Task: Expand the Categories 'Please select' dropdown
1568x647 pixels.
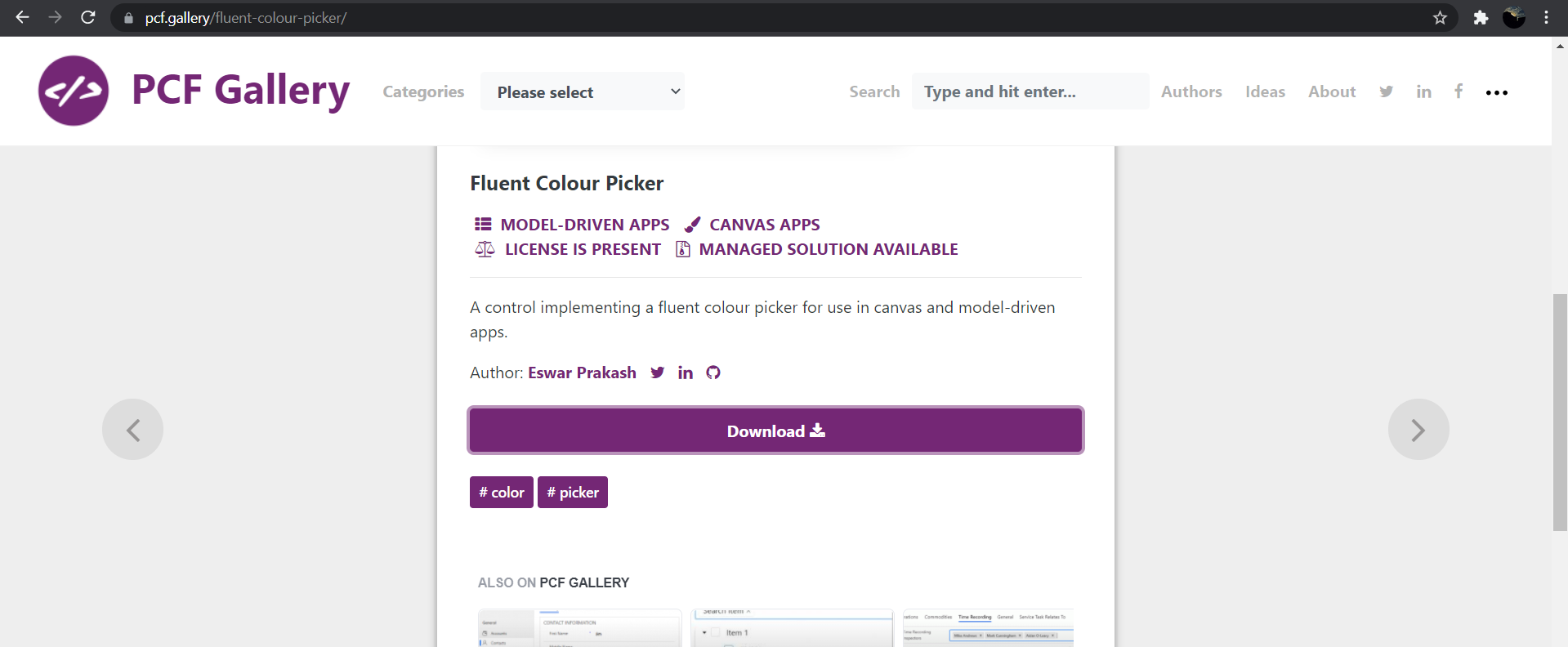Action: [x=582, y=91]
